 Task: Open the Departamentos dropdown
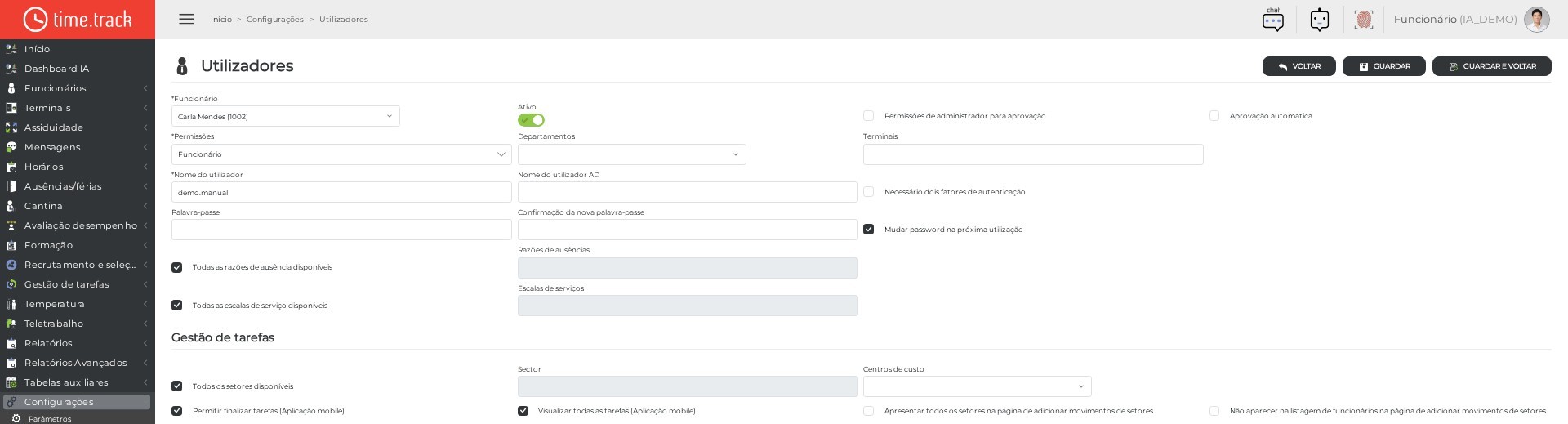[x=632, y=154]
